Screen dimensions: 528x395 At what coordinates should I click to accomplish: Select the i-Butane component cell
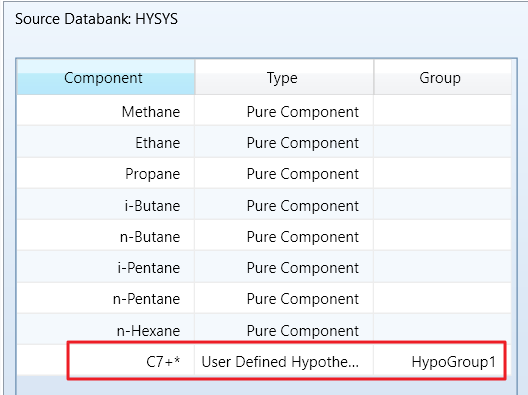[105, 205]
